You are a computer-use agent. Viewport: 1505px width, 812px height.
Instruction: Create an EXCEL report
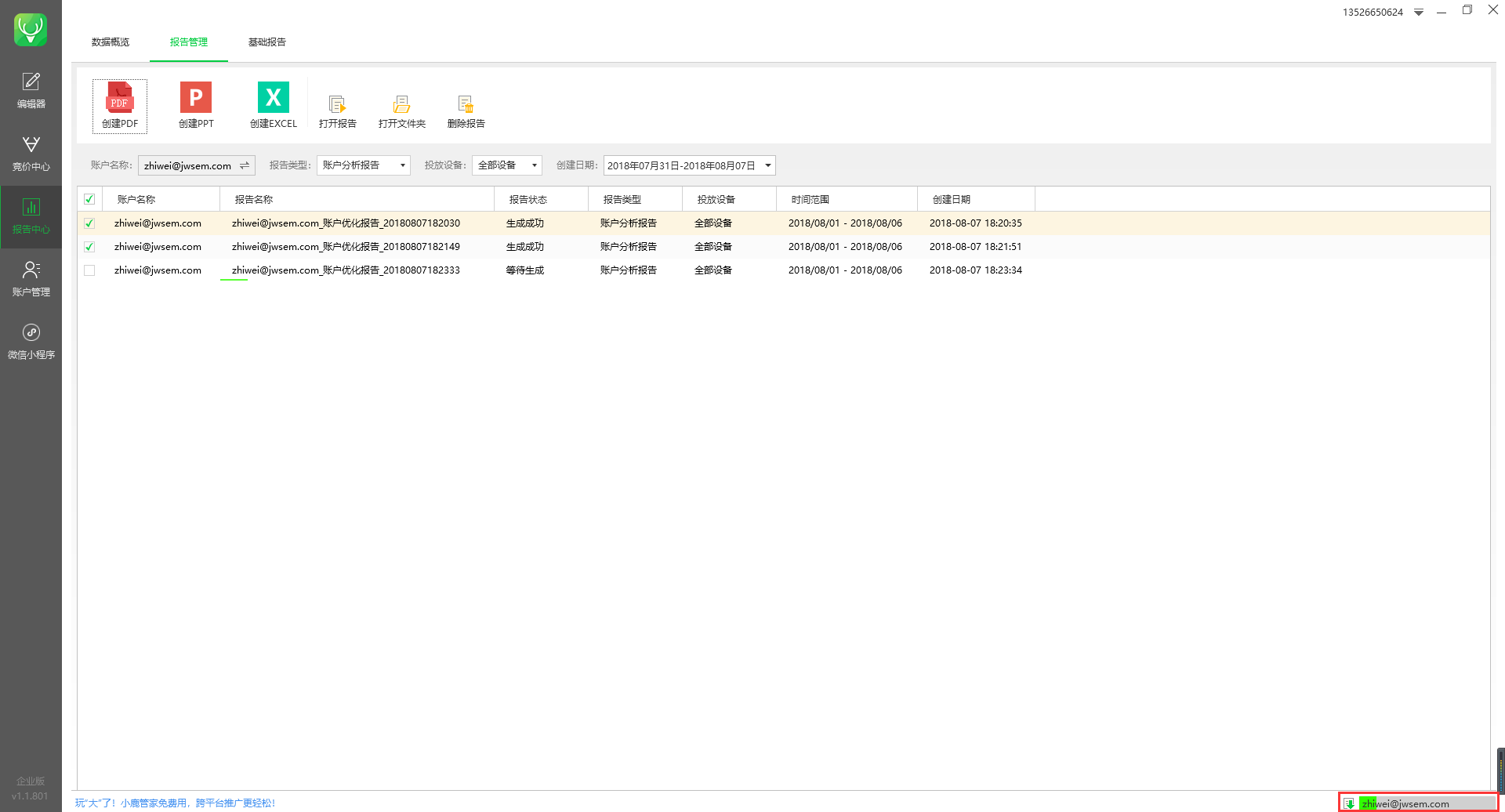point(274,106)
